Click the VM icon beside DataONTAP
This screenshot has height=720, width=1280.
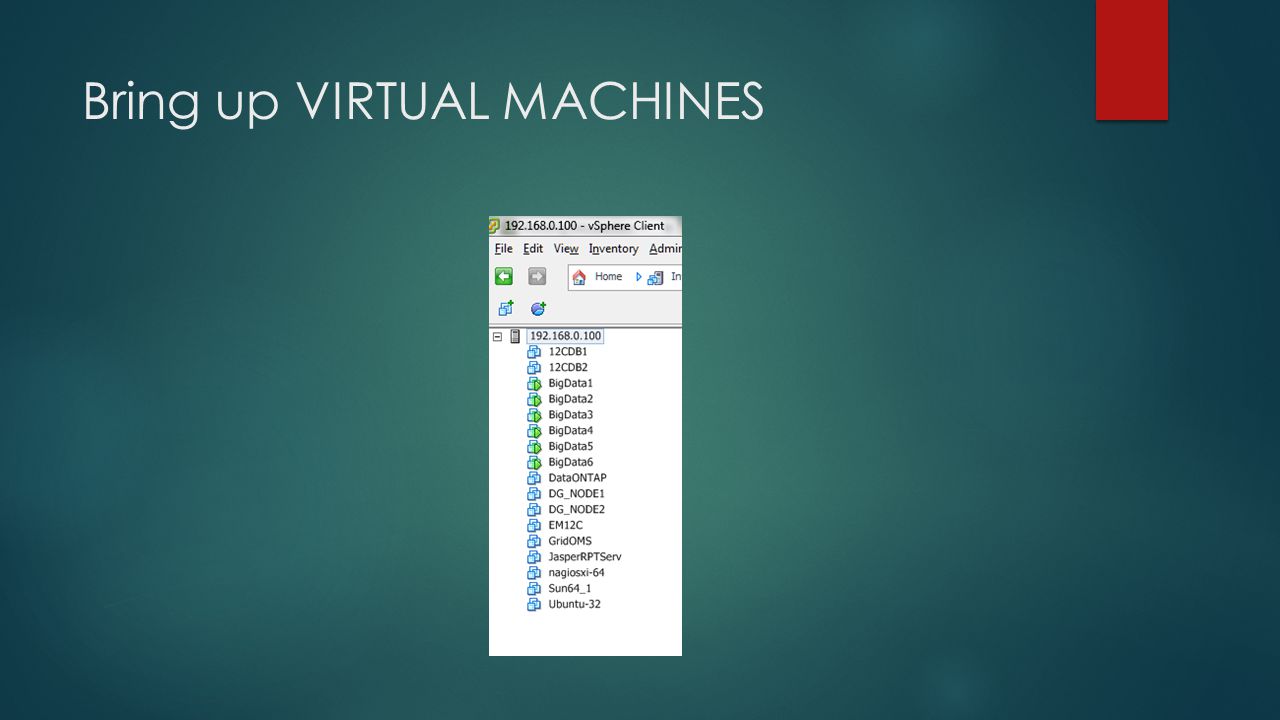pyautogui.click(x=534, y=478)
